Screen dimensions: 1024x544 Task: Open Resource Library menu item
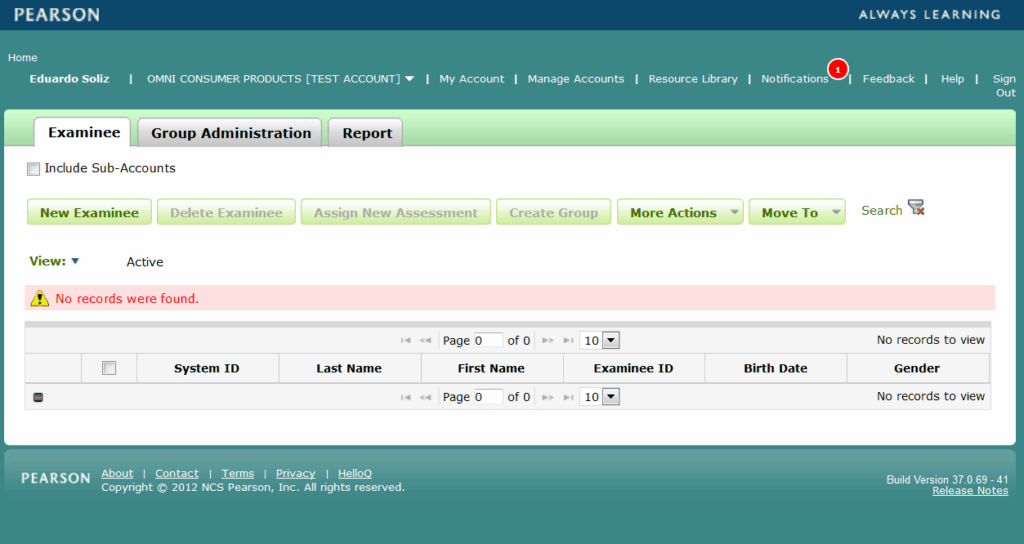[693, 78]
